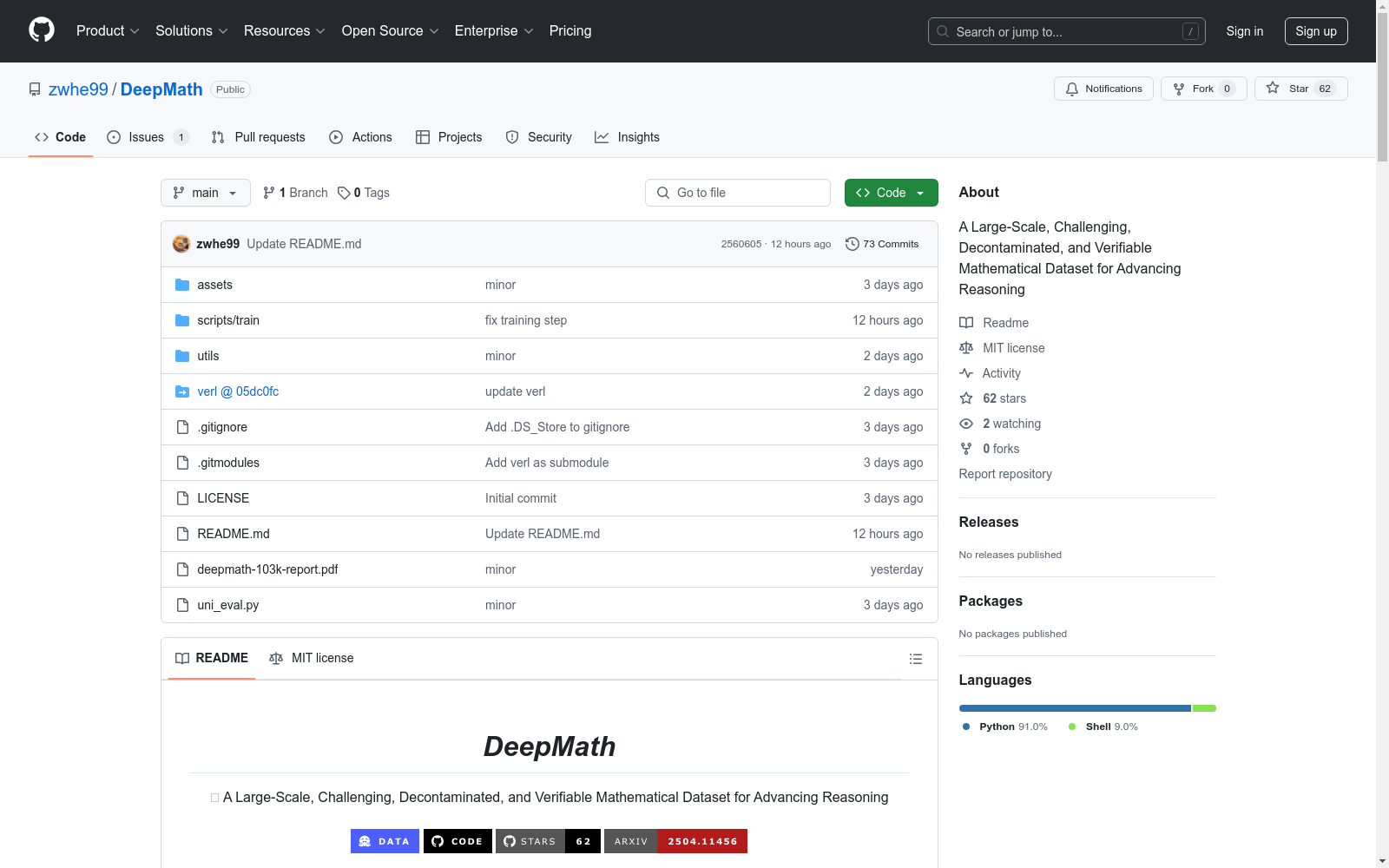This screenshot has height=868, width=1389.
Task: Click the CODE badge in README
Action: click(458, 841)
